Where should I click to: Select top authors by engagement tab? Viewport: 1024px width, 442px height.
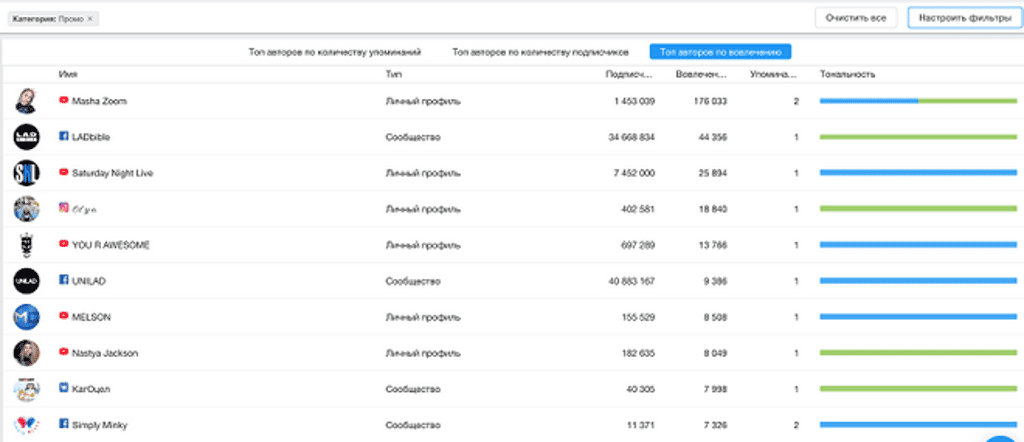720,52
